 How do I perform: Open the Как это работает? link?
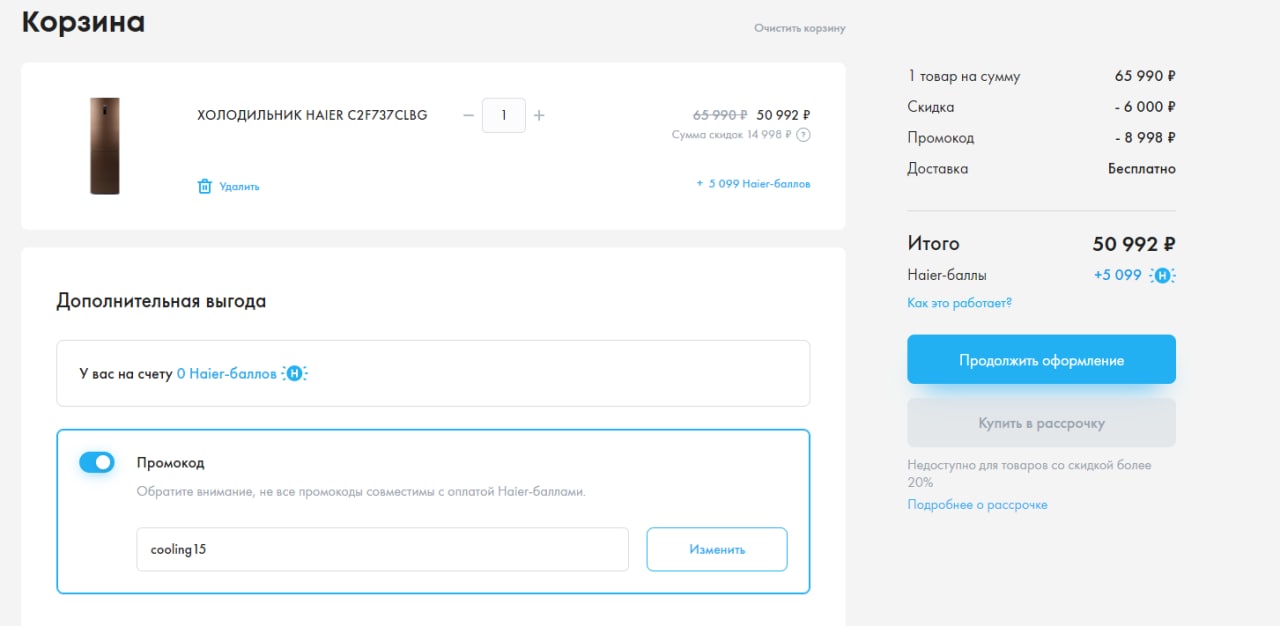pyautogui.click(x=960, y=302)
